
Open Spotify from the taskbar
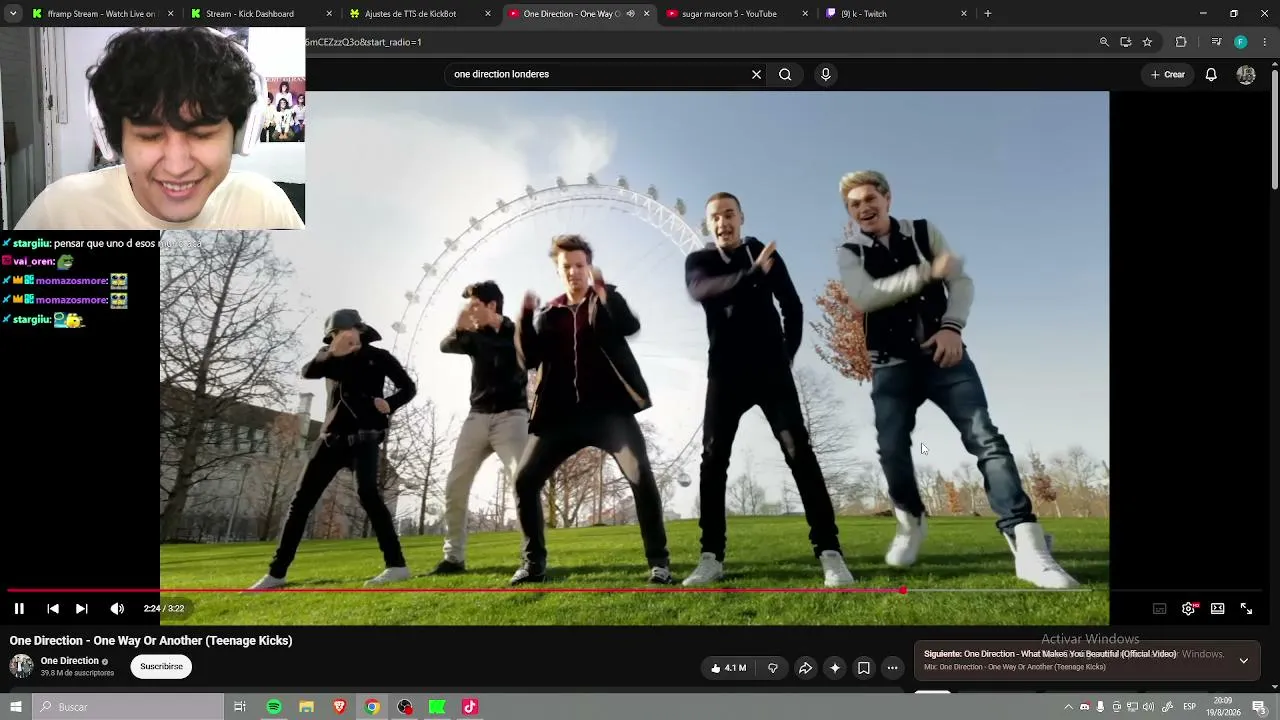(274, 707)
